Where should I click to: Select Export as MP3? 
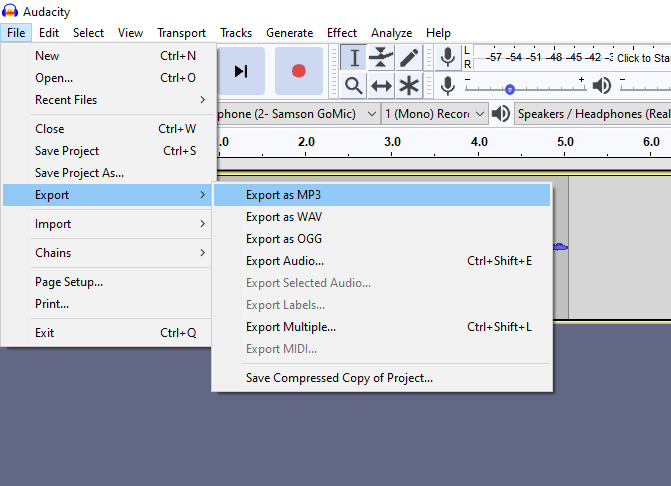[x=382, y=195]
